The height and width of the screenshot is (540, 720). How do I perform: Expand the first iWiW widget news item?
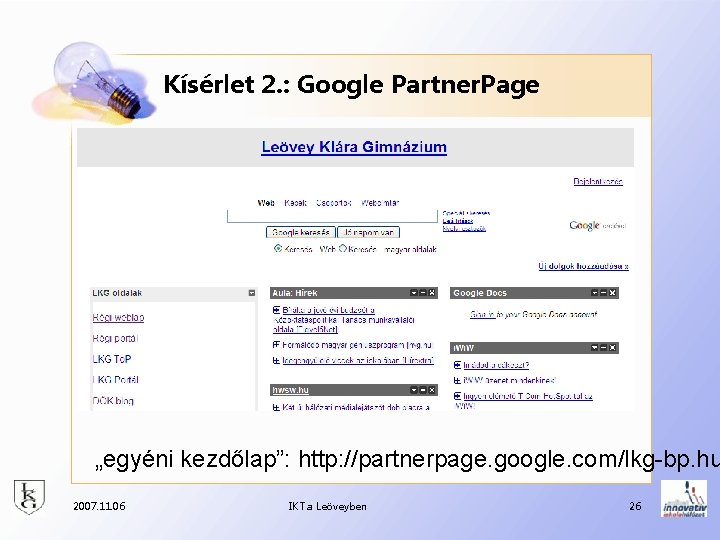pos(457,365)
